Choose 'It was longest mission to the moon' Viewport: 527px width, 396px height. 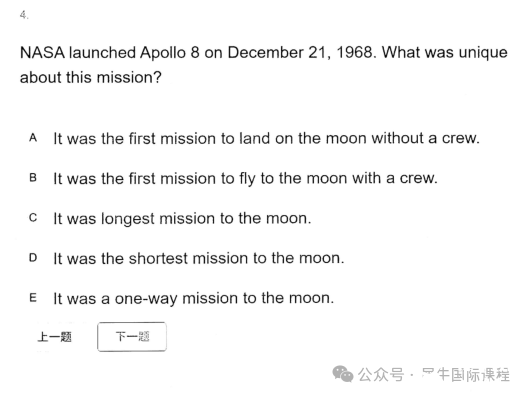(x=182, y=219)
